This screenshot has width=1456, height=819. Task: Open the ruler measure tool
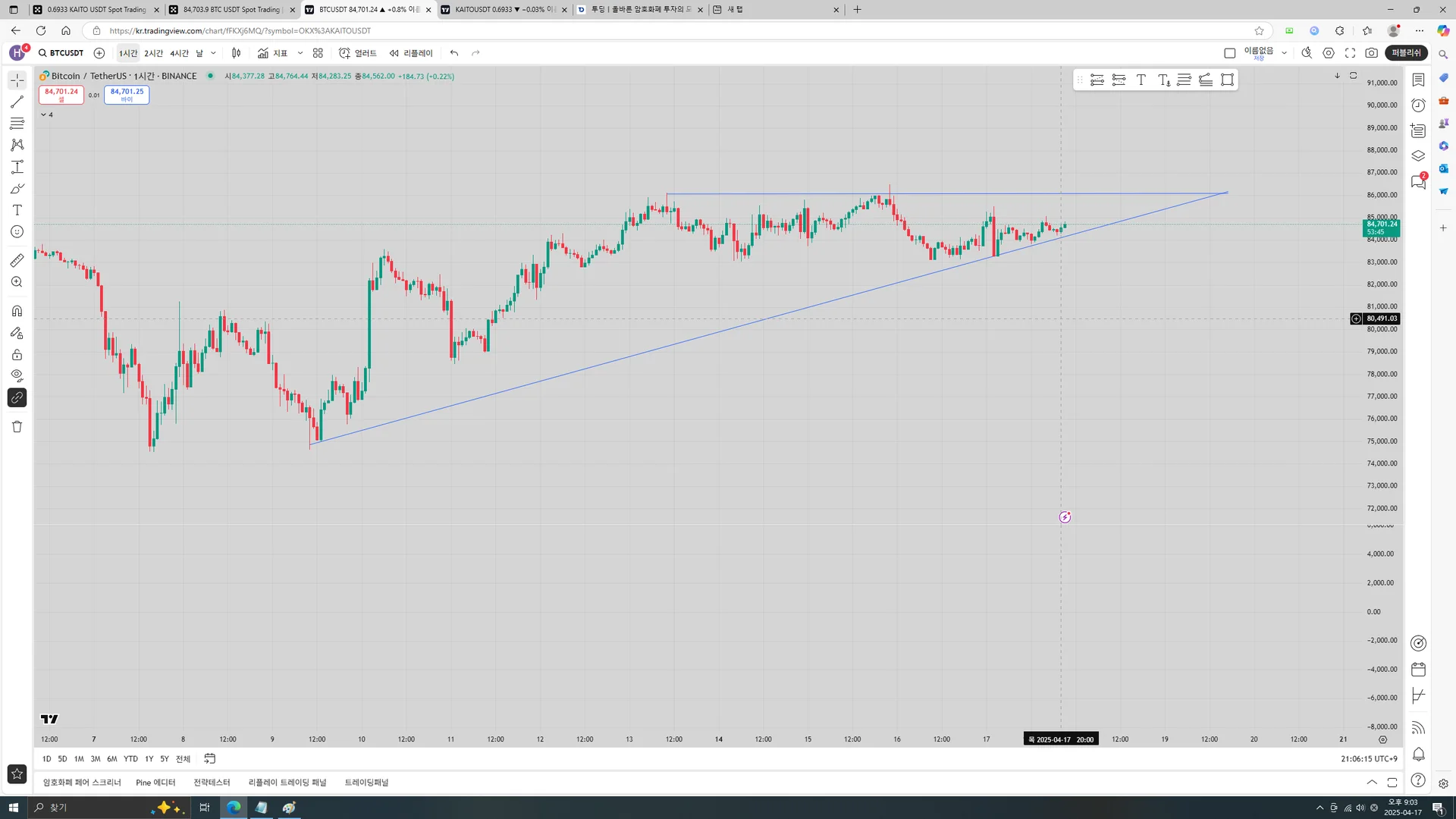[x=17, y=261]
